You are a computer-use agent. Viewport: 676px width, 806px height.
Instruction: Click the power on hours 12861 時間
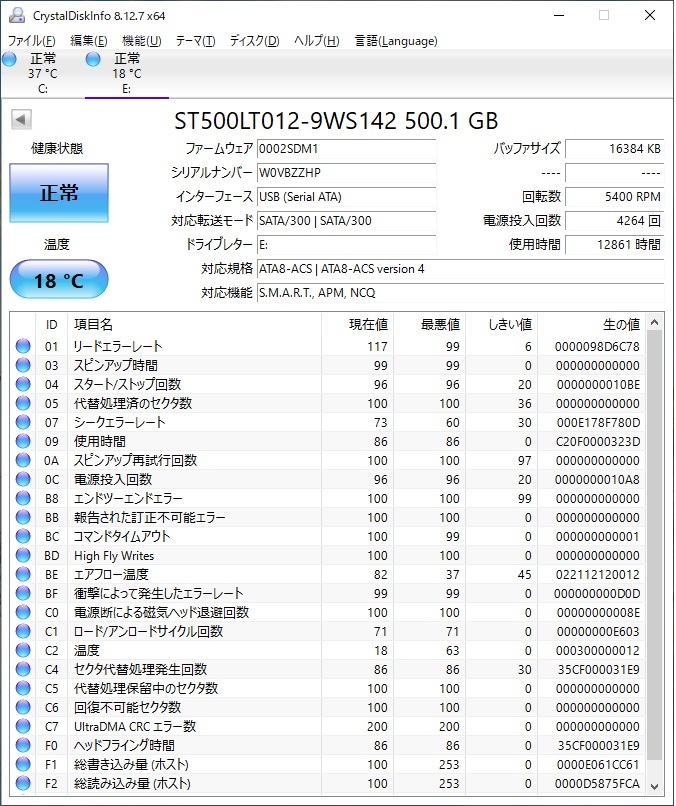615,245
